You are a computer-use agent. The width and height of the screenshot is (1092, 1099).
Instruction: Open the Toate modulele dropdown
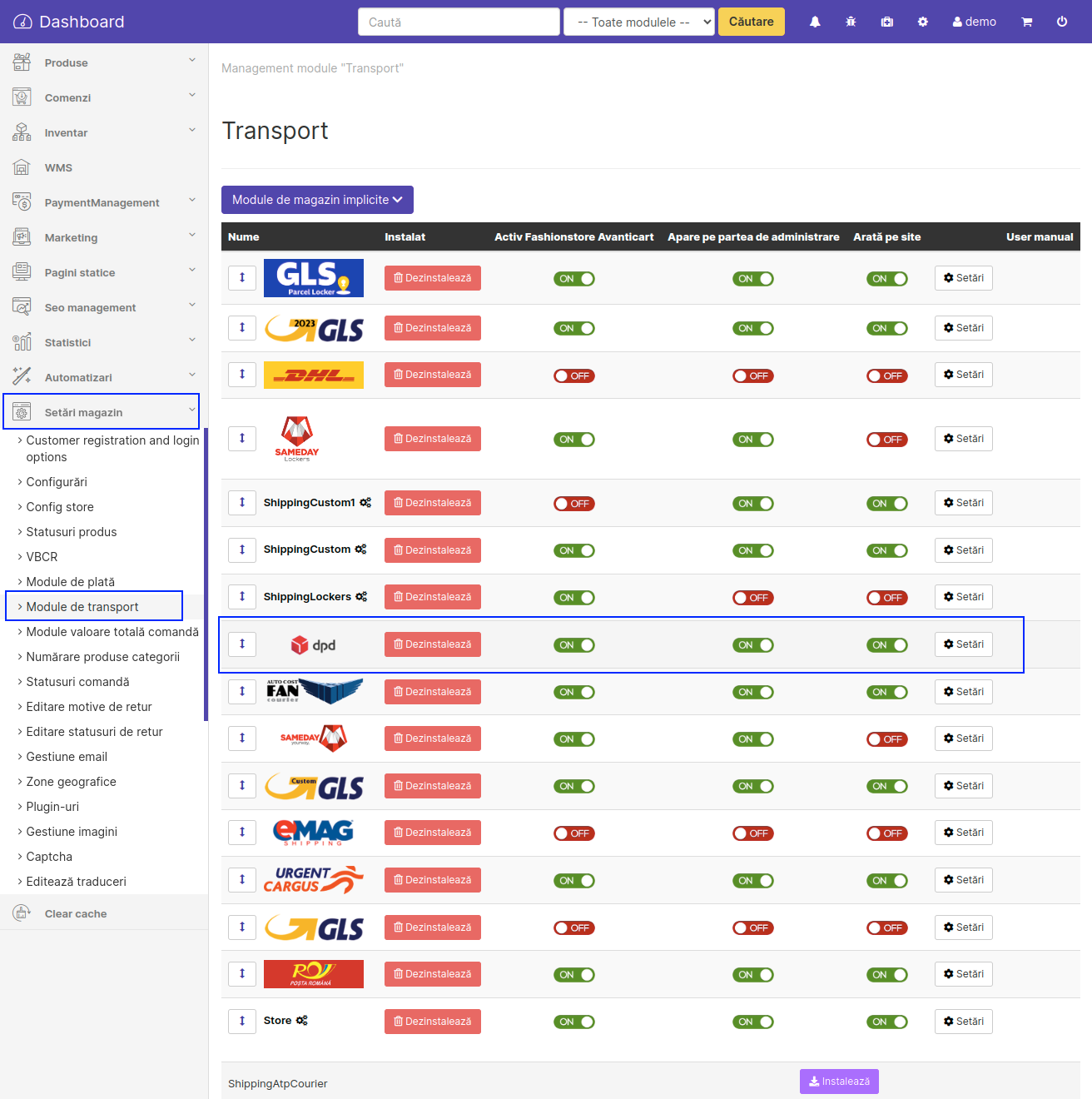pos(639,22)
